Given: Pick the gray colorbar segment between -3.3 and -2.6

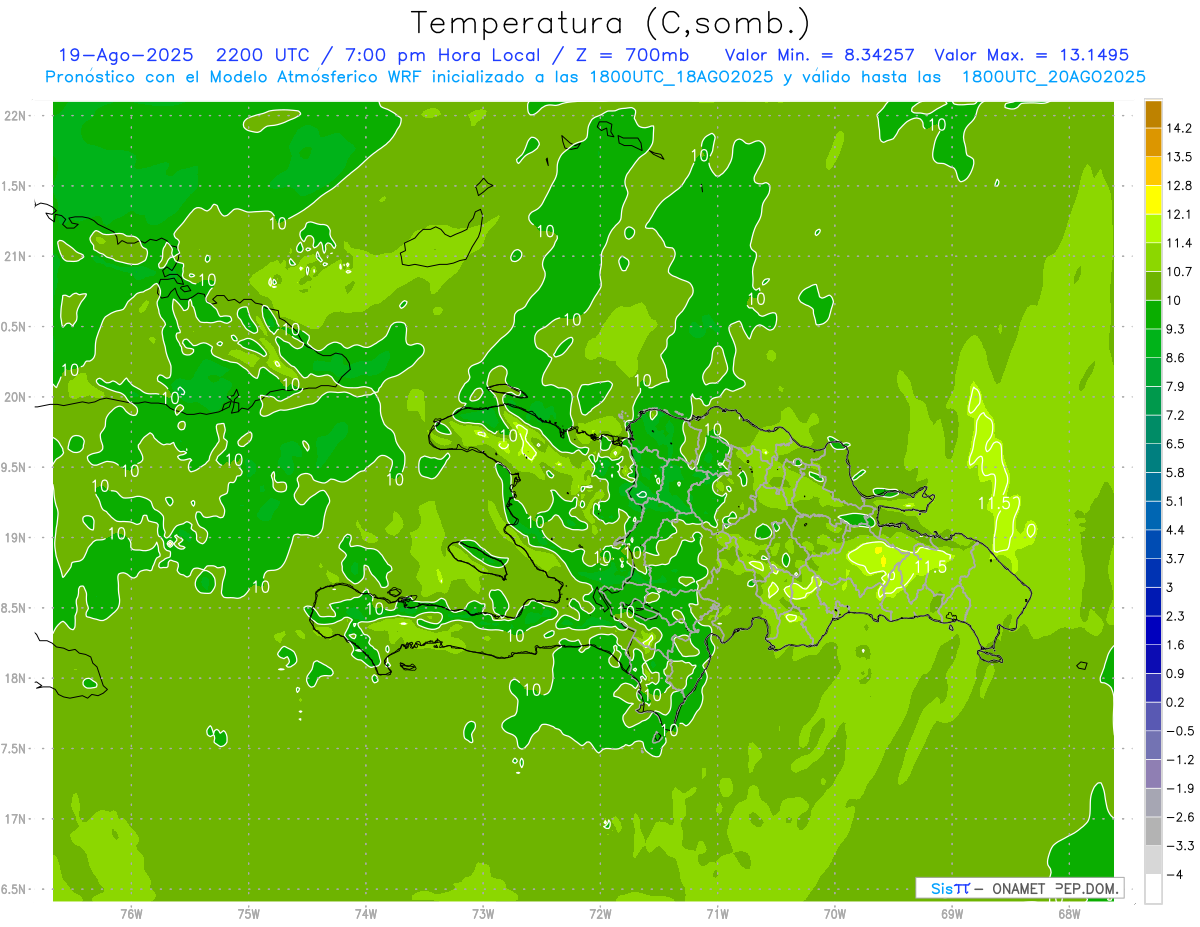Looking at the screenshot, I should [1153, 832].
